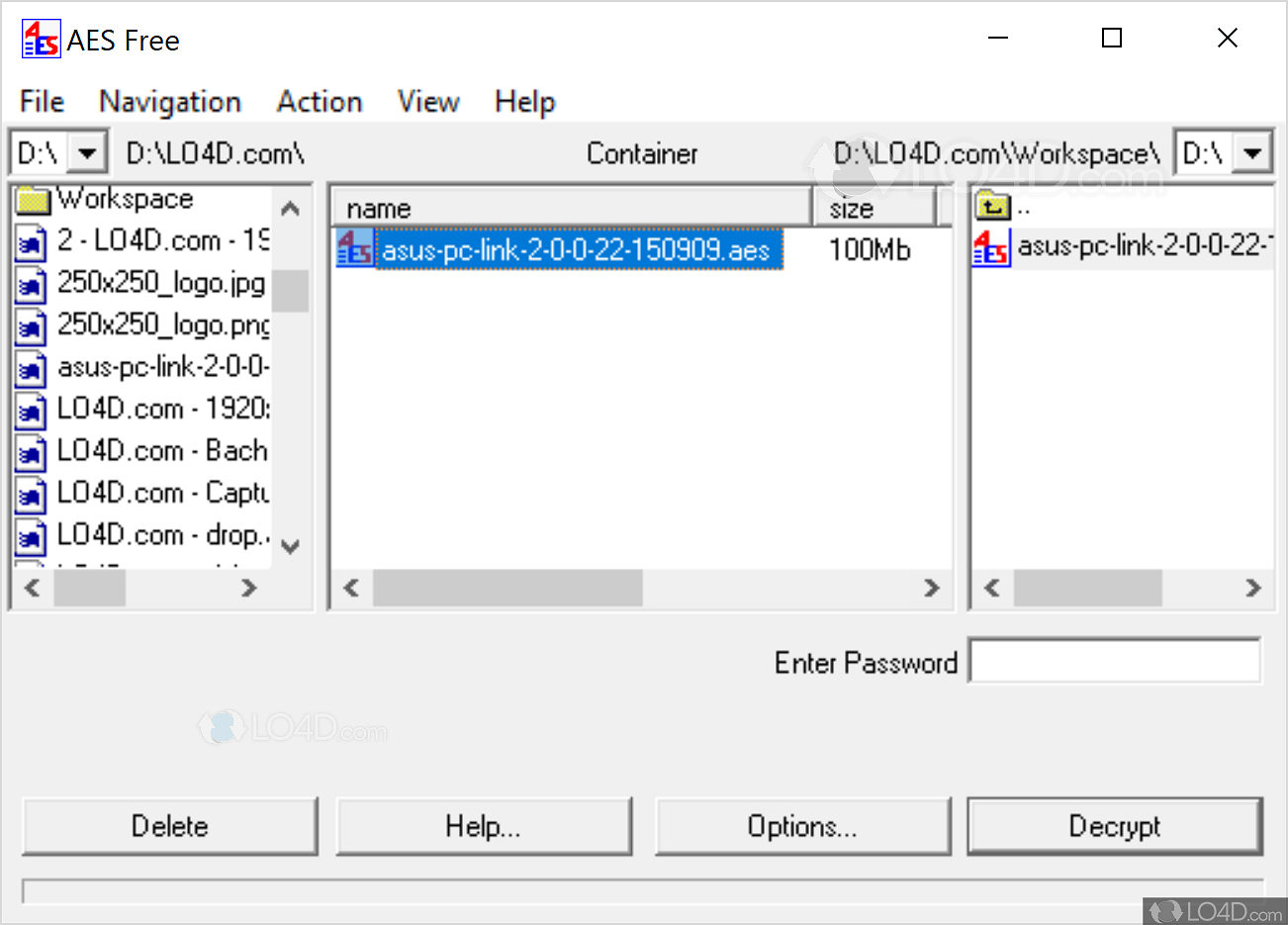Image resolution: width=1288 pixels, height=925 pixels.
Task: Select Workspace folder name in left pane
Action: click(x=125, y=199)
